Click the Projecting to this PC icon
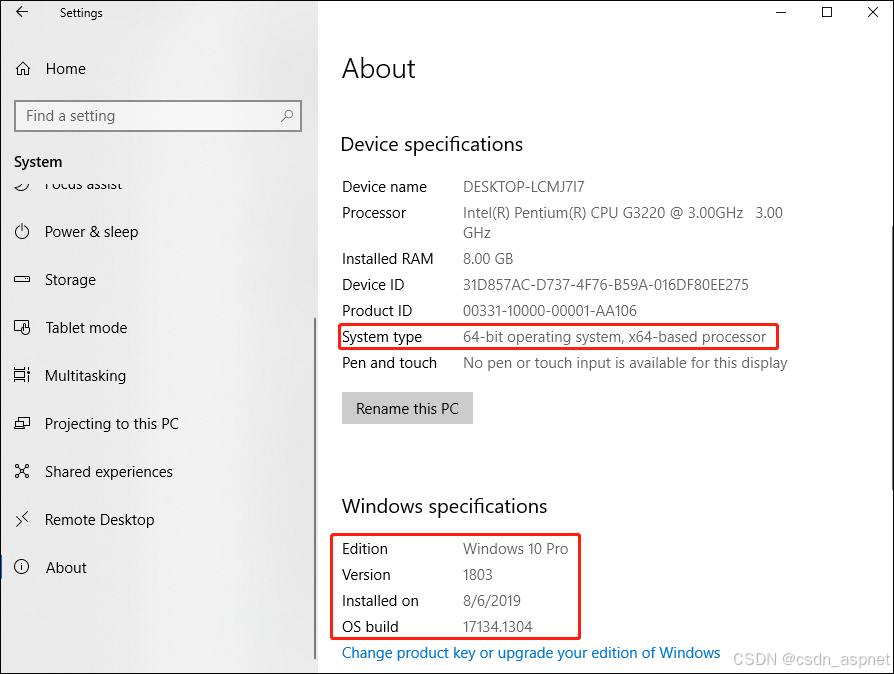Viewport: 894px width, 674px height. tap(22, 423)
